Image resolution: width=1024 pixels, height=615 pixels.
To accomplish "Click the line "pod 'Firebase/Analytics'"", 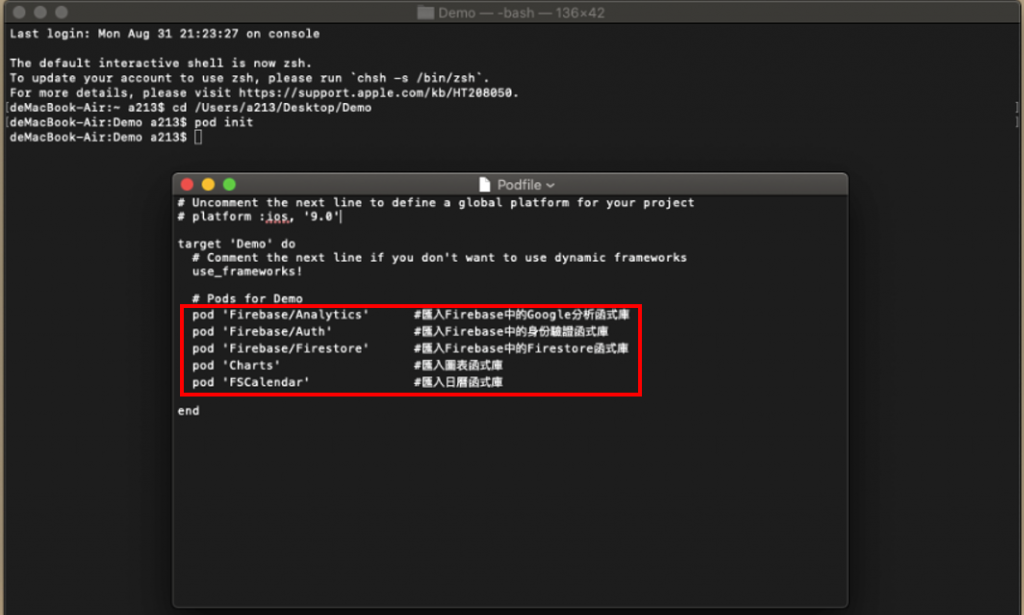I will click(x=280, y=315).
